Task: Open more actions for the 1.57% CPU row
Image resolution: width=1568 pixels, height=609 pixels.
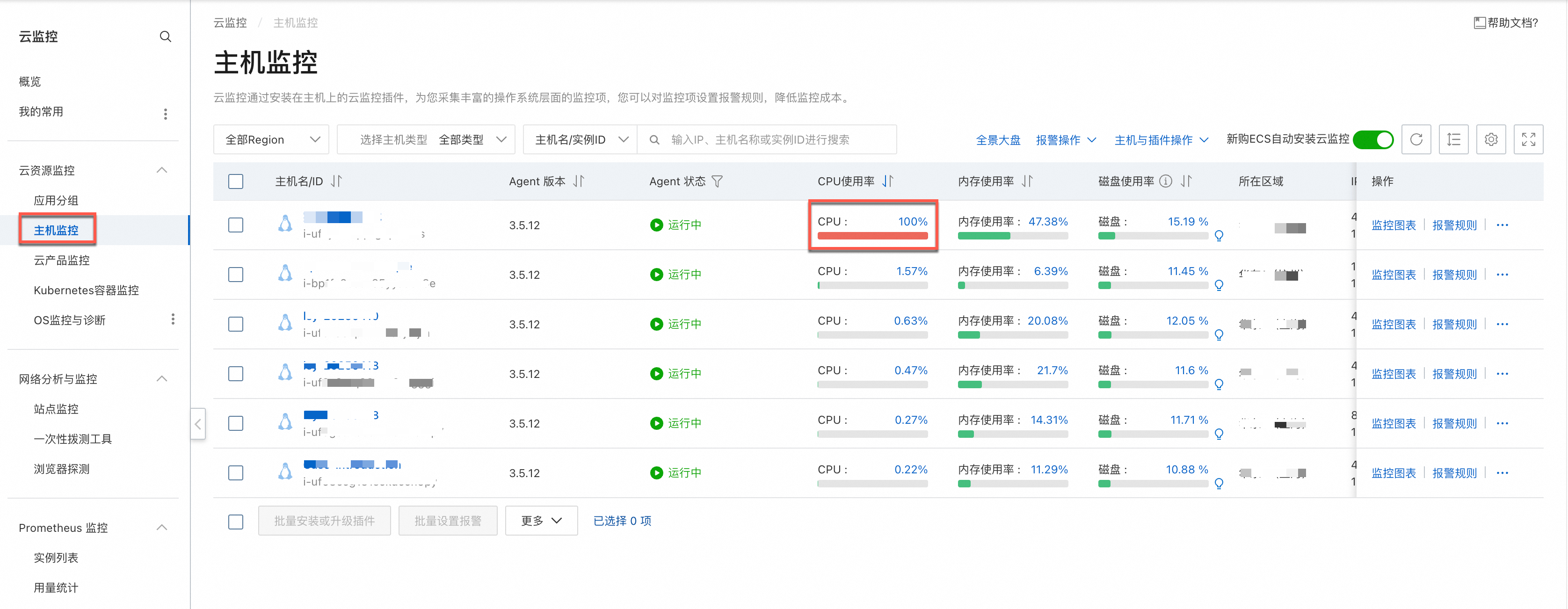Action: pyautogui.click(x=1502, y=275)
